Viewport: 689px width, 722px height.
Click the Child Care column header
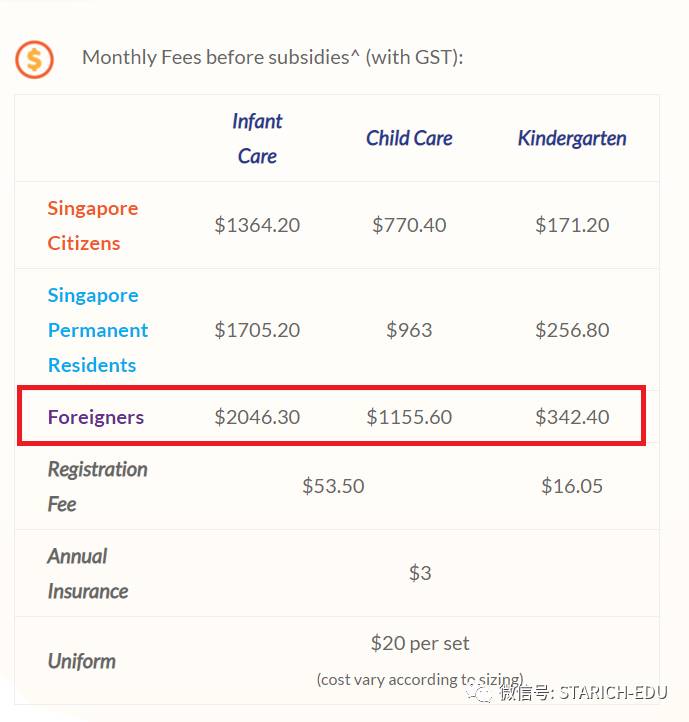pyautogui.click(x=409, y=138)
